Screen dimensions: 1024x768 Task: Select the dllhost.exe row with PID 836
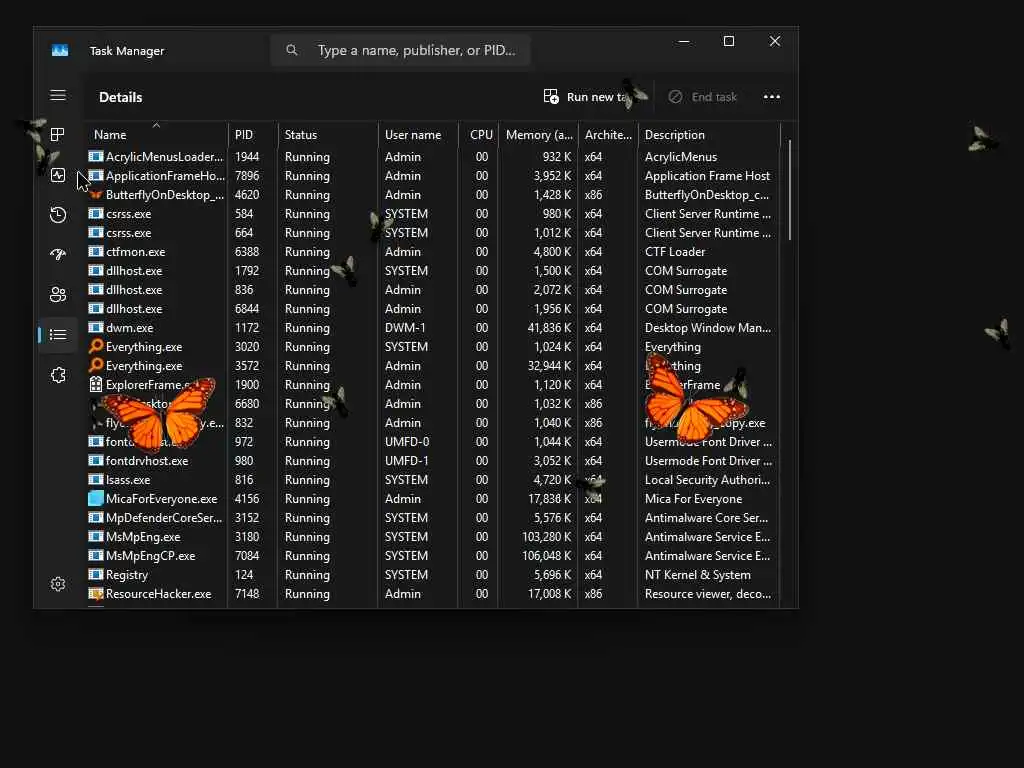coord(432,289)
